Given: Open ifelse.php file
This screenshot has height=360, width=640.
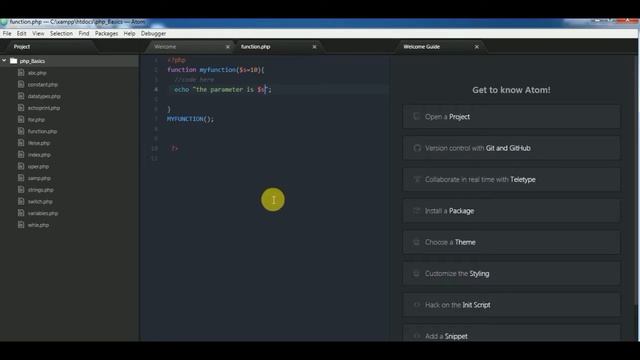Looking at the screenshot, I should tap(39, 143).
